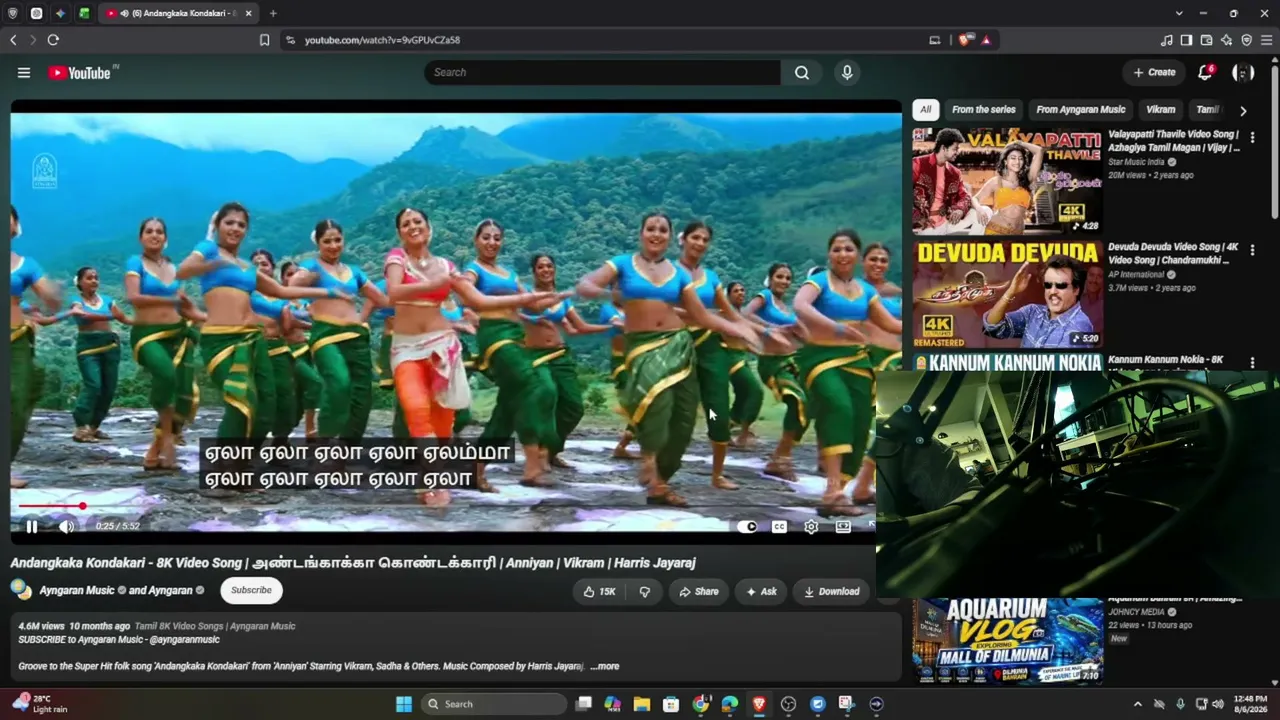Open YouTube notifications bell
Viewport: 1280px width, 720px height.
[1205, 72]
